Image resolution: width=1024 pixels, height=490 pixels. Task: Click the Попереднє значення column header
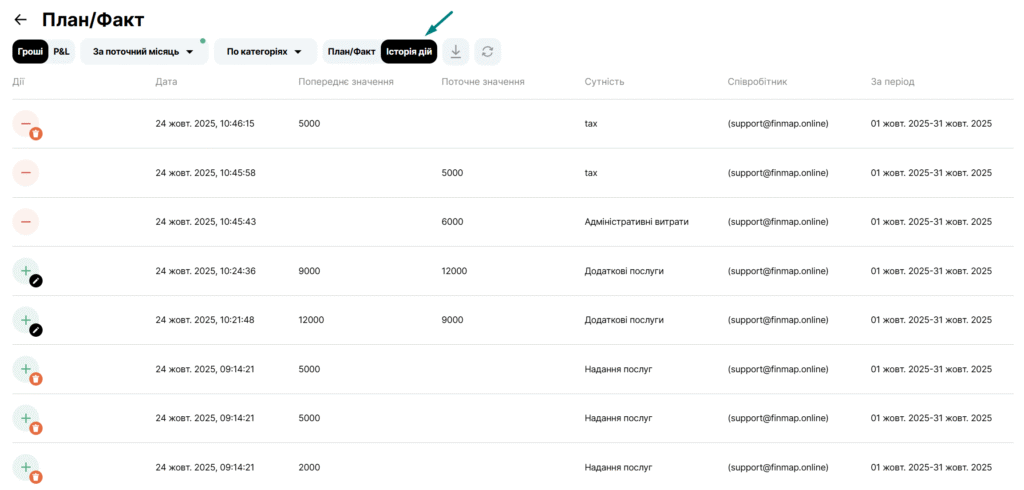coord(345,81)
